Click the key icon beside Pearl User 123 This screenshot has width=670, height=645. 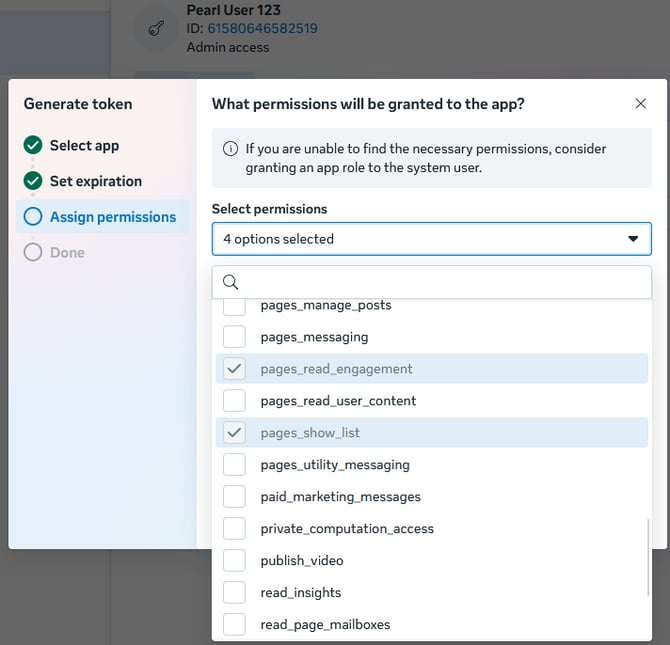pos(156,29)
